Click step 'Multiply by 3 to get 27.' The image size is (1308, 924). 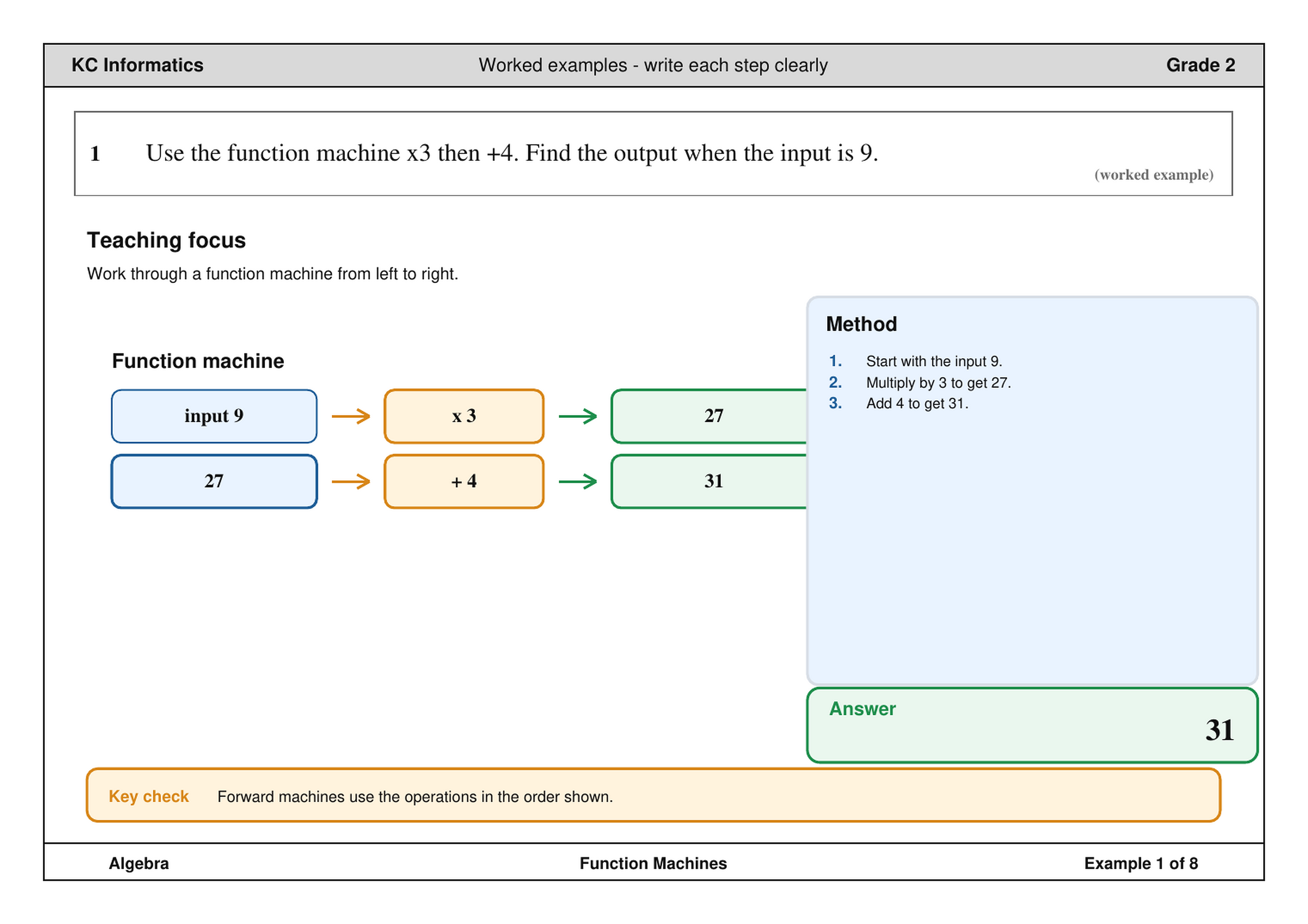pyautogui.click(x=938, y=382)
